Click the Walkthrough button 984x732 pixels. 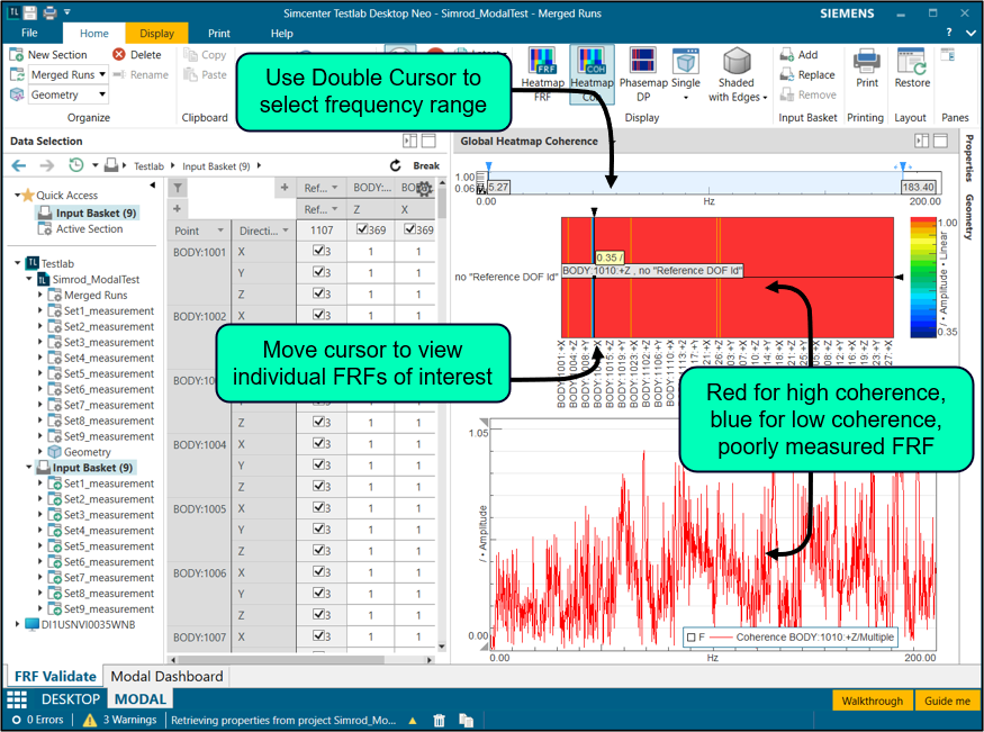coord(871,701)
